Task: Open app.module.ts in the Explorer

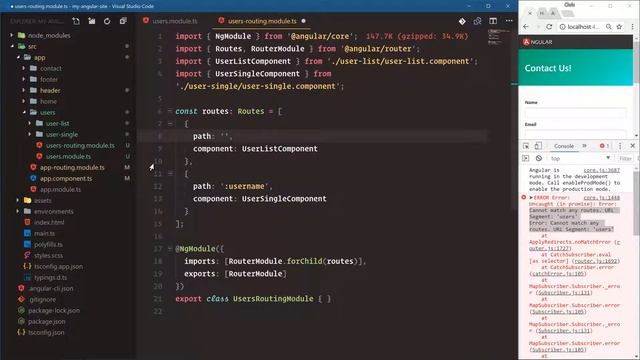Action: pos(60,189)
